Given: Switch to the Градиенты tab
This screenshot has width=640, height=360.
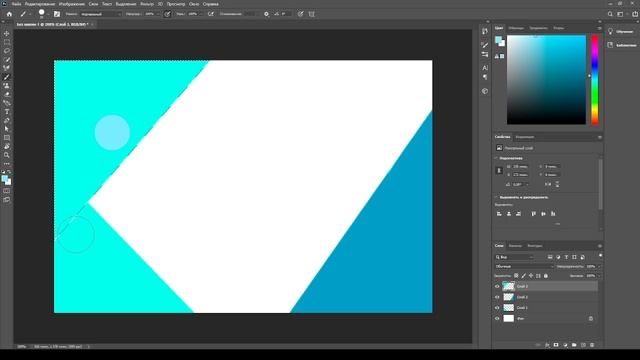Looking at the screenshot, I should (538, 28).
